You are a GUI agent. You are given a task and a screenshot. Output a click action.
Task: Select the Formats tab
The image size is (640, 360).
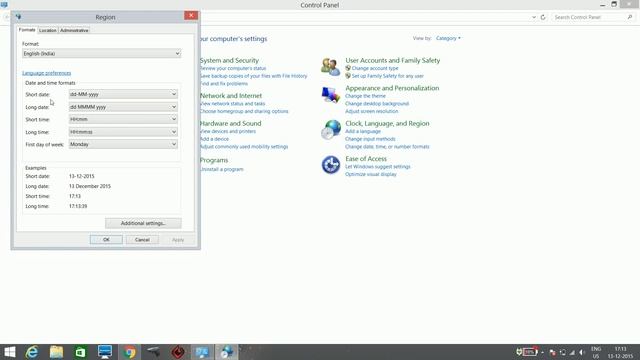27,30
